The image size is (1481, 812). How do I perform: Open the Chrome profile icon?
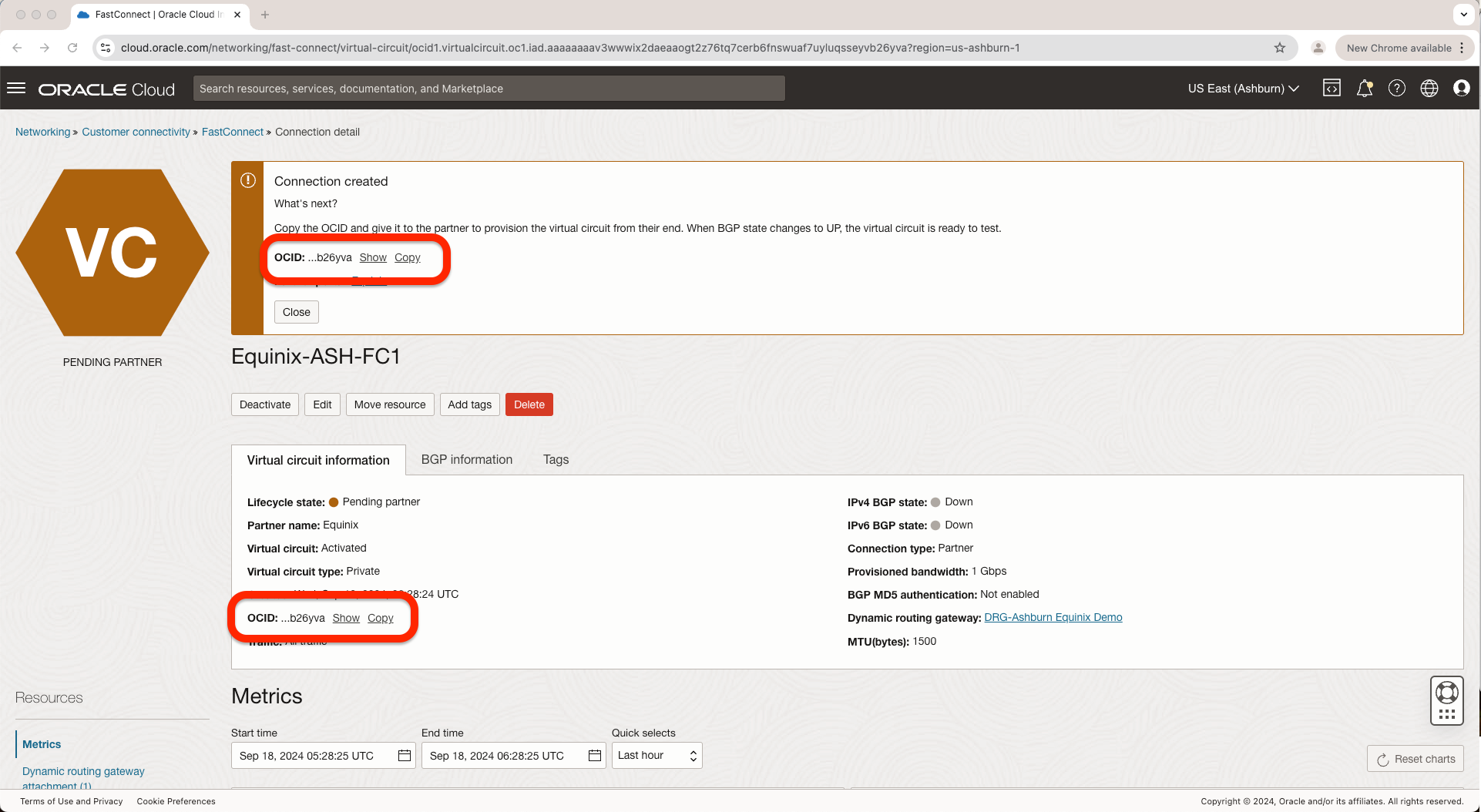[1318, 48]
